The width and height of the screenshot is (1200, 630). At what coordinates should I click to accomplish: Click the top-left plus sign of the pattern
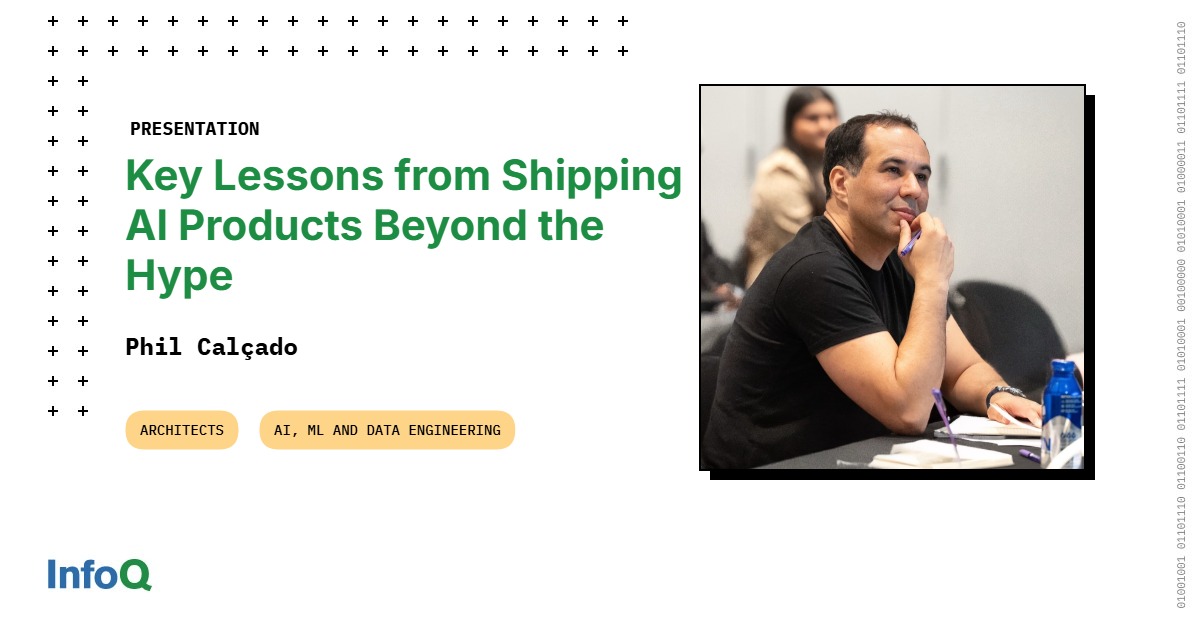coord(53,21)
